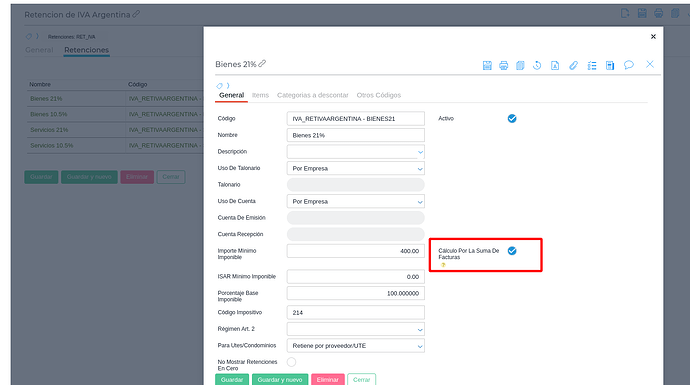This screenshot has height=385, width=690.
Task: Click the pink Eliminar button in the dialog
Action: [328, 379]
